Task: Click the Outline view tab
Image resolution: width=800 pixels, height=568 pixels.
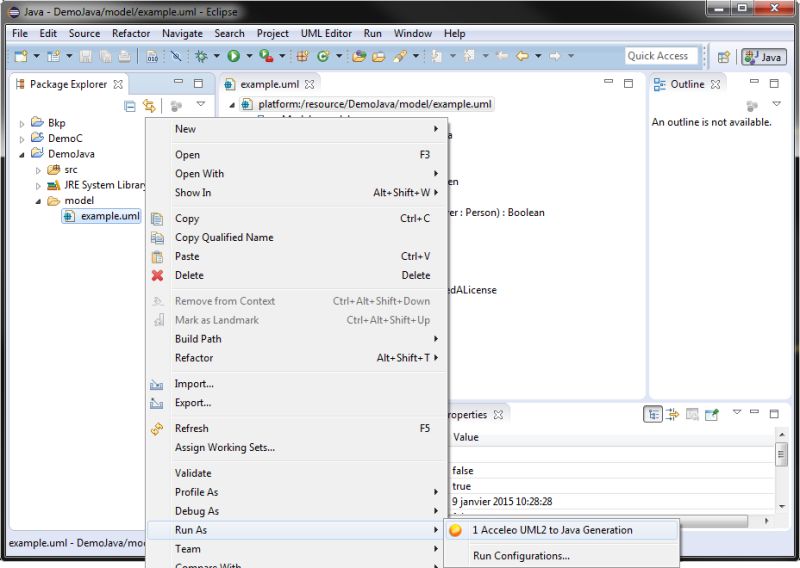Action: tap(687, 84)
